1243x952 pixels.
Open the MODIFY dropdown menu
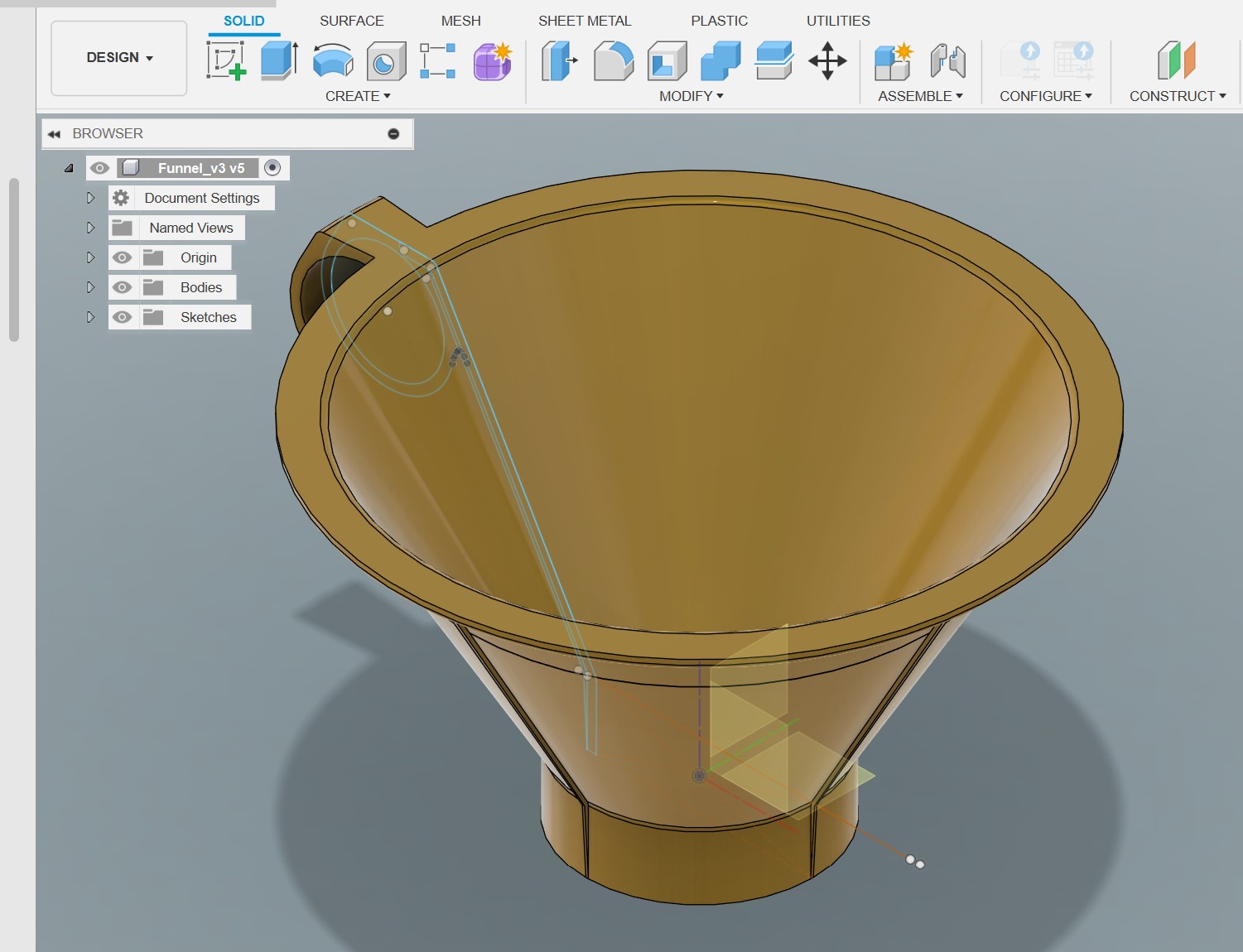tap(690, 96)
